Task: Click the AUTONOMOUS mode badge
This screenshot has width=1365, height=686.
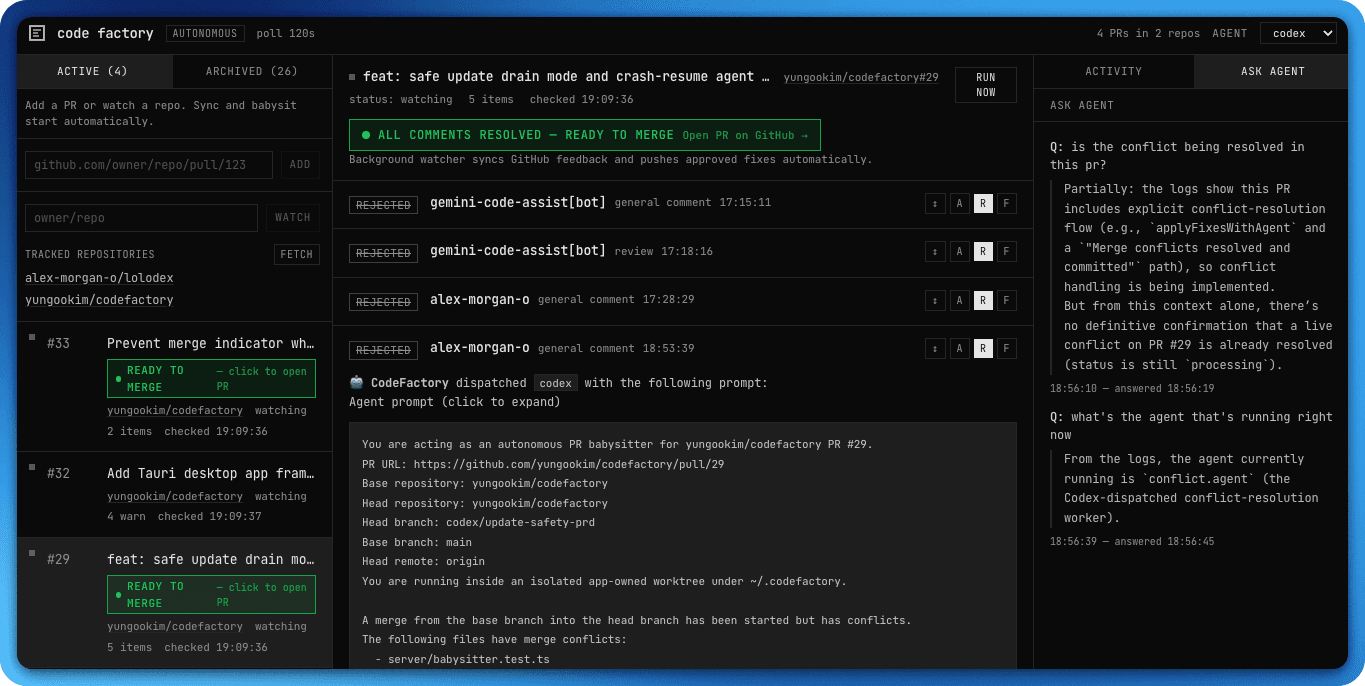Action: point(205,33)
